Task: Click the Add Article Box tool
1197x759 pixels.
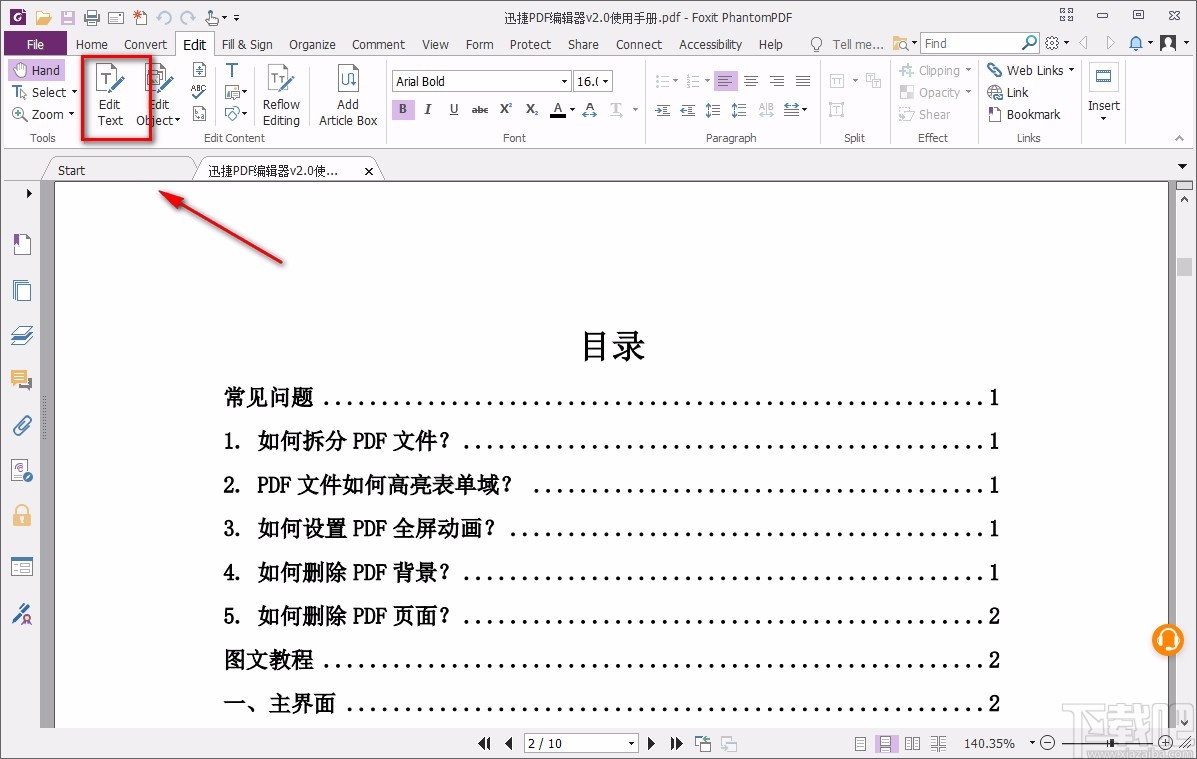Action: tap(347, 95)
